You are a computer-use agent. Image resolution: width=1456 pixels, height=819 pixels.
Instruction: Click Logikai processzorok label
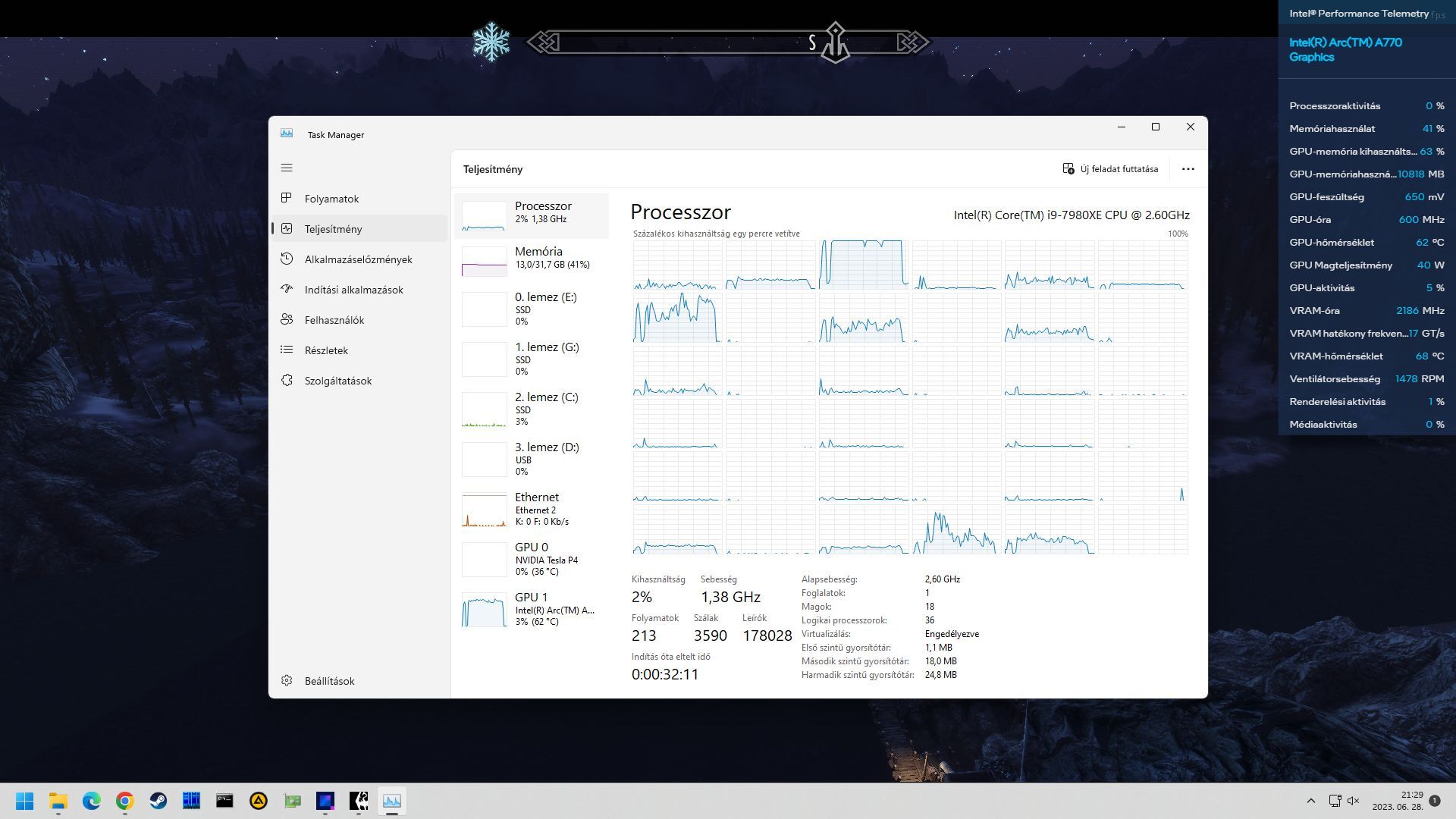point(844,620)
